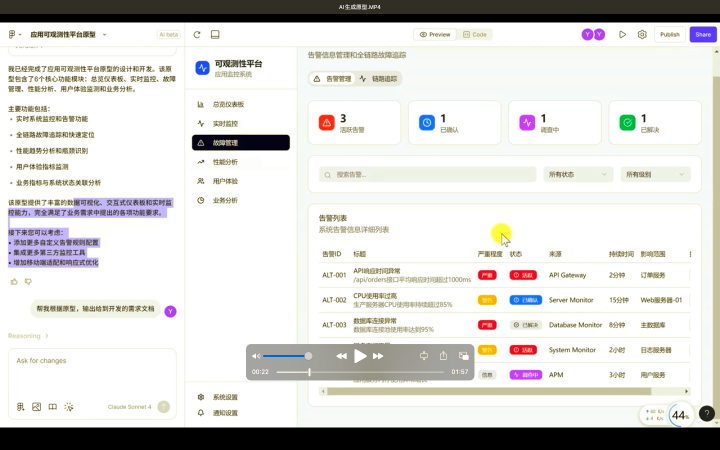This screenshot has height=450, width=720.
Task: Click the send arrow in chat box
Action: tap(163, 407)
